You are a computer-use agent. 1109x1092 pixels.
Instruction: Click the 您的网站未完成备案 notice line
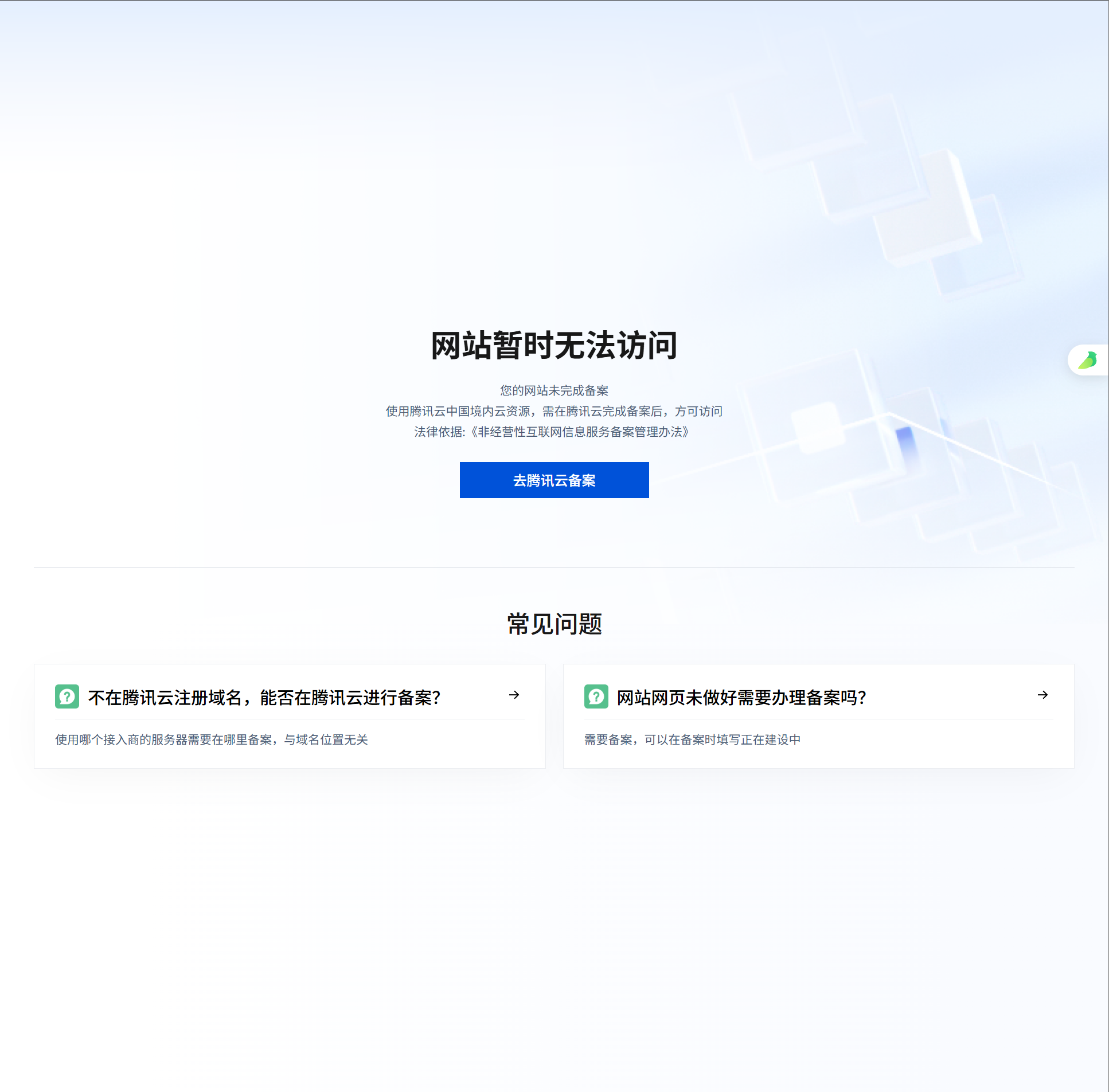tap(554, 390)
